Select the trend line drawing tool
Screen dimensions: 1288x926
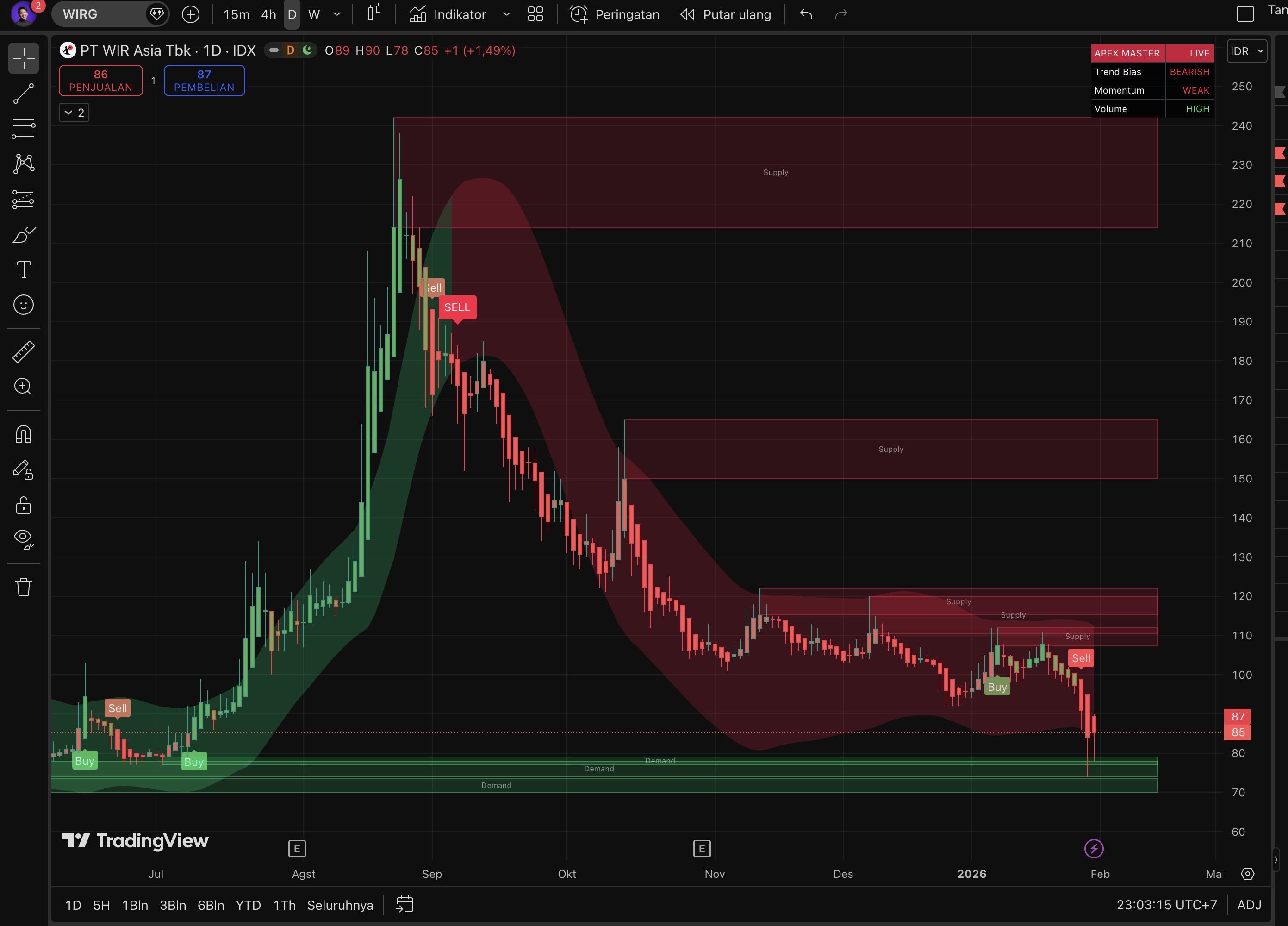(23, 94)
